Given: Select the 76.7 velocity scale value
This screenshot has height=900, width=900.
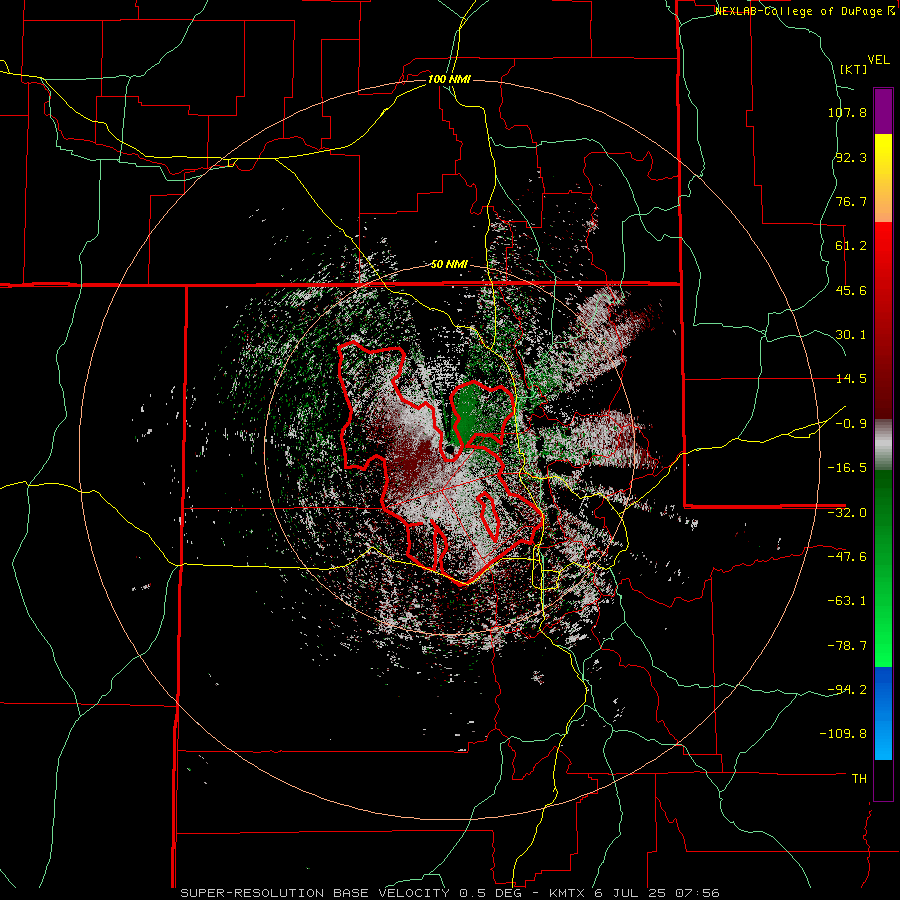Looking at the screenshot, I should tap(851, 201).
